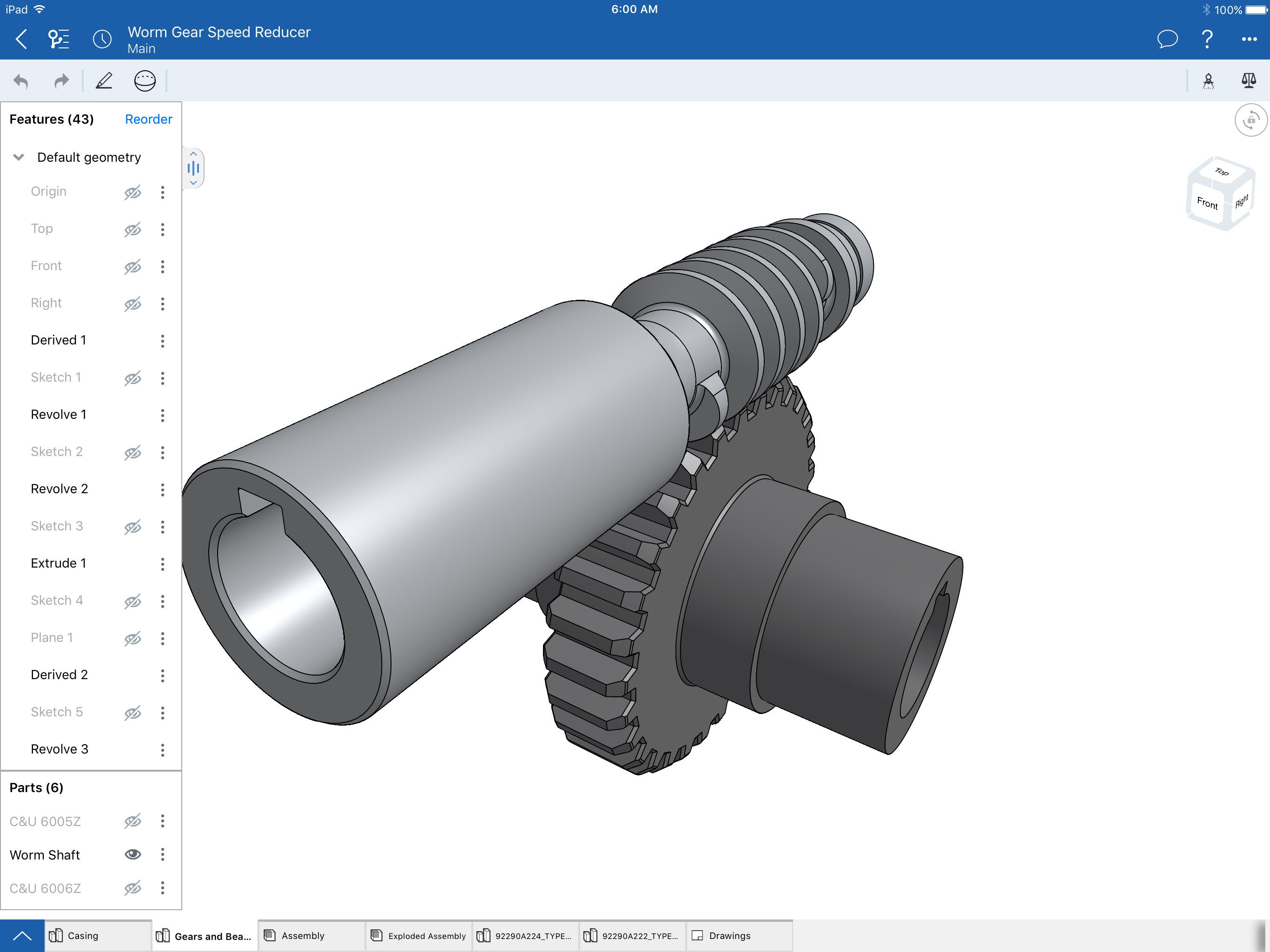The image size is (1270, 952).
Task: Tap the Reorder link
Action: [148, 119]
